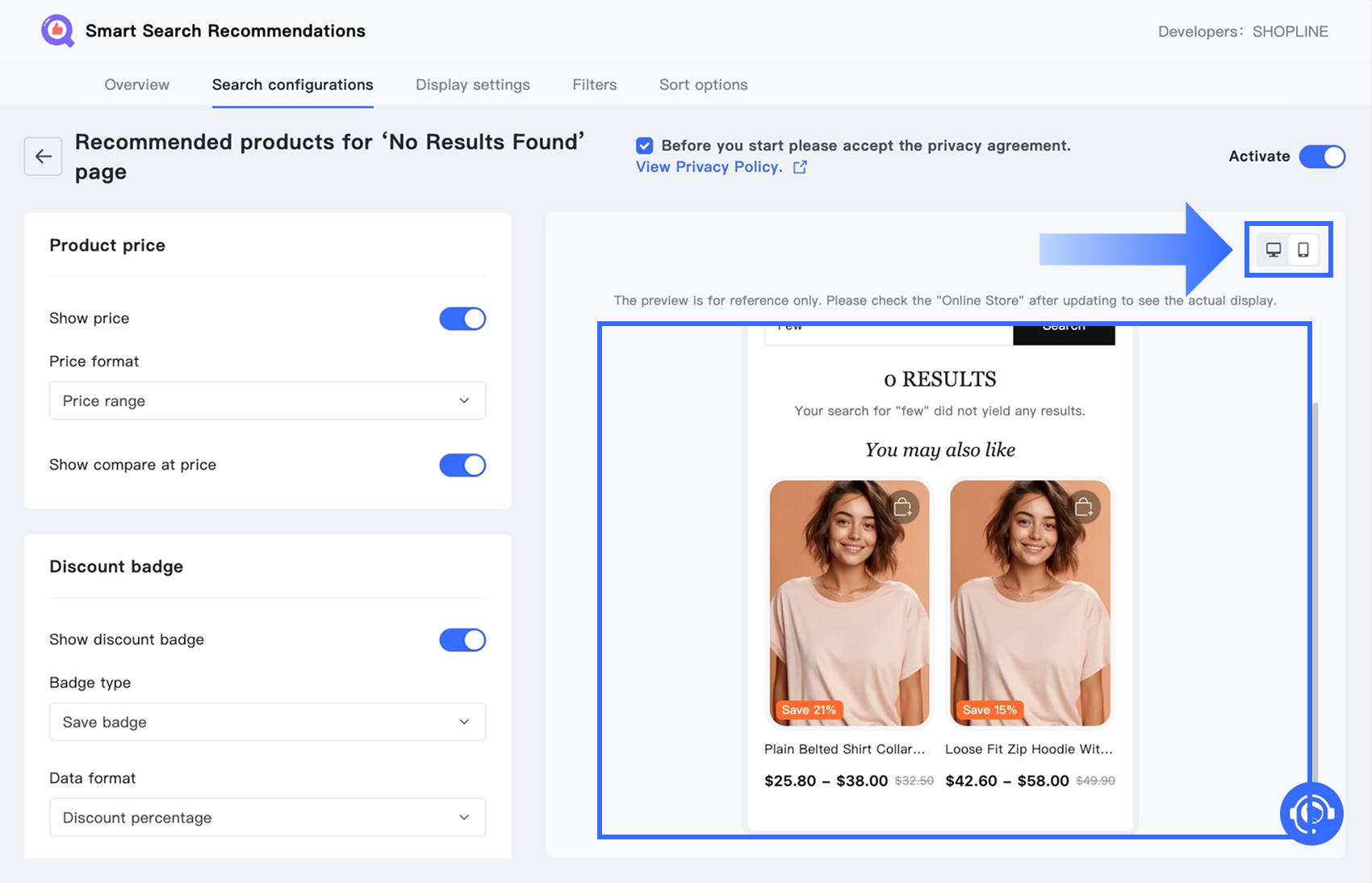This screenshot has width=1372, height=883.
Task: Click the Plain Belted Shirt product image
Action: click(x=850, y=603)
